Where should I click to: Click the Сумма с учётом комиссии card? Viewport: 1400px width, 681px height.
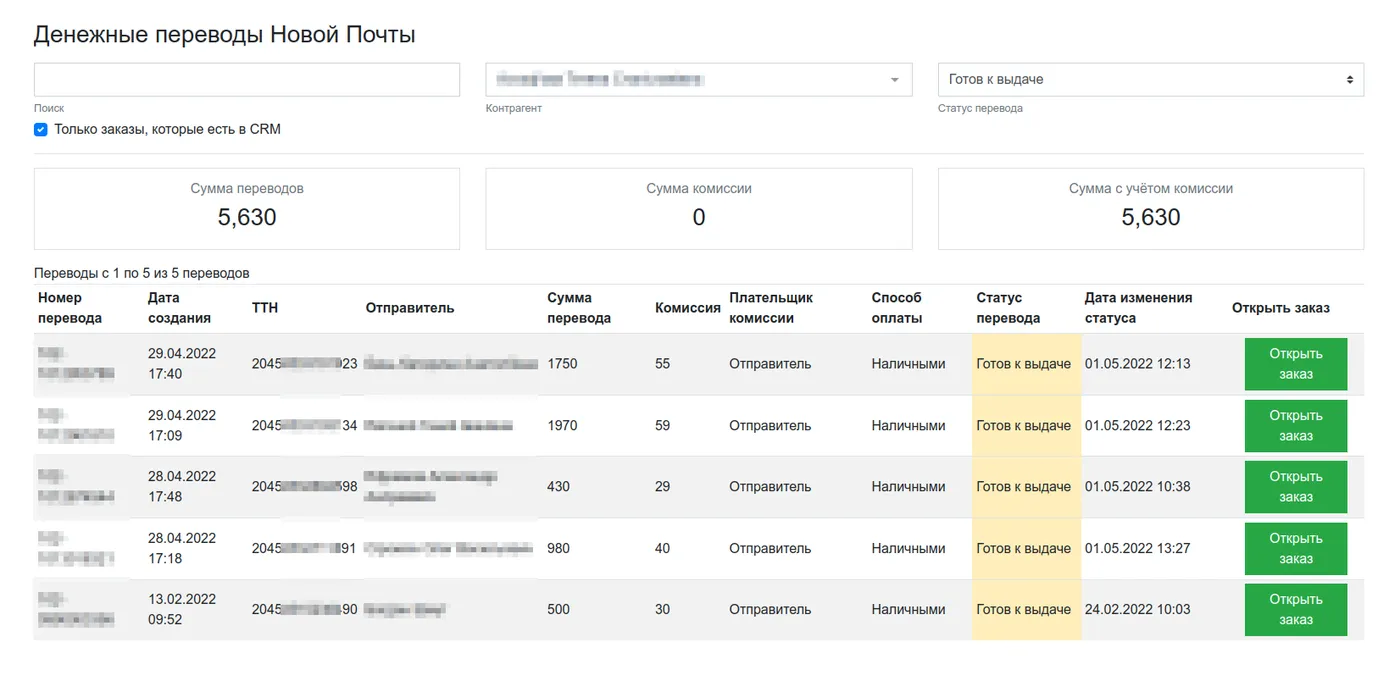(x=1151, y=208)
